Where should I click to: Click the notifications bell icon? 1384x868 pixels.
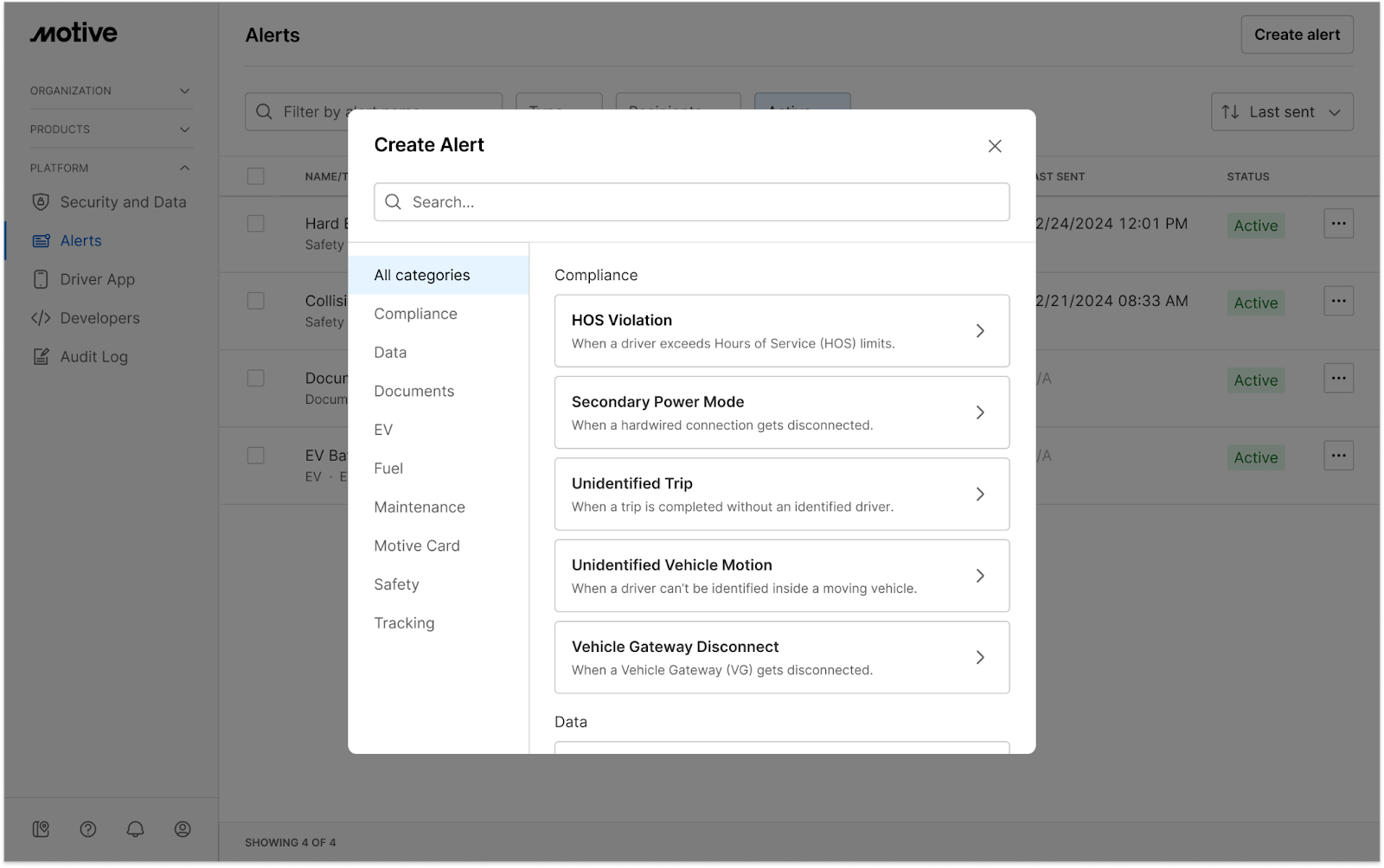(135, 829)
